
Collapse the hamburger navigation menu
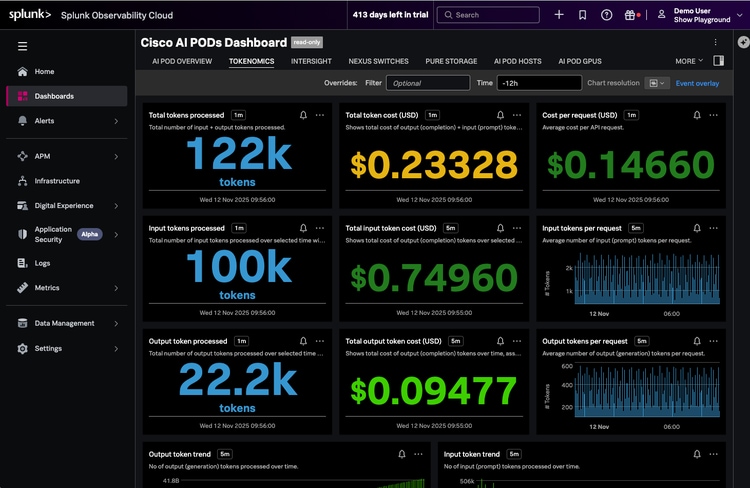[22, 46]
